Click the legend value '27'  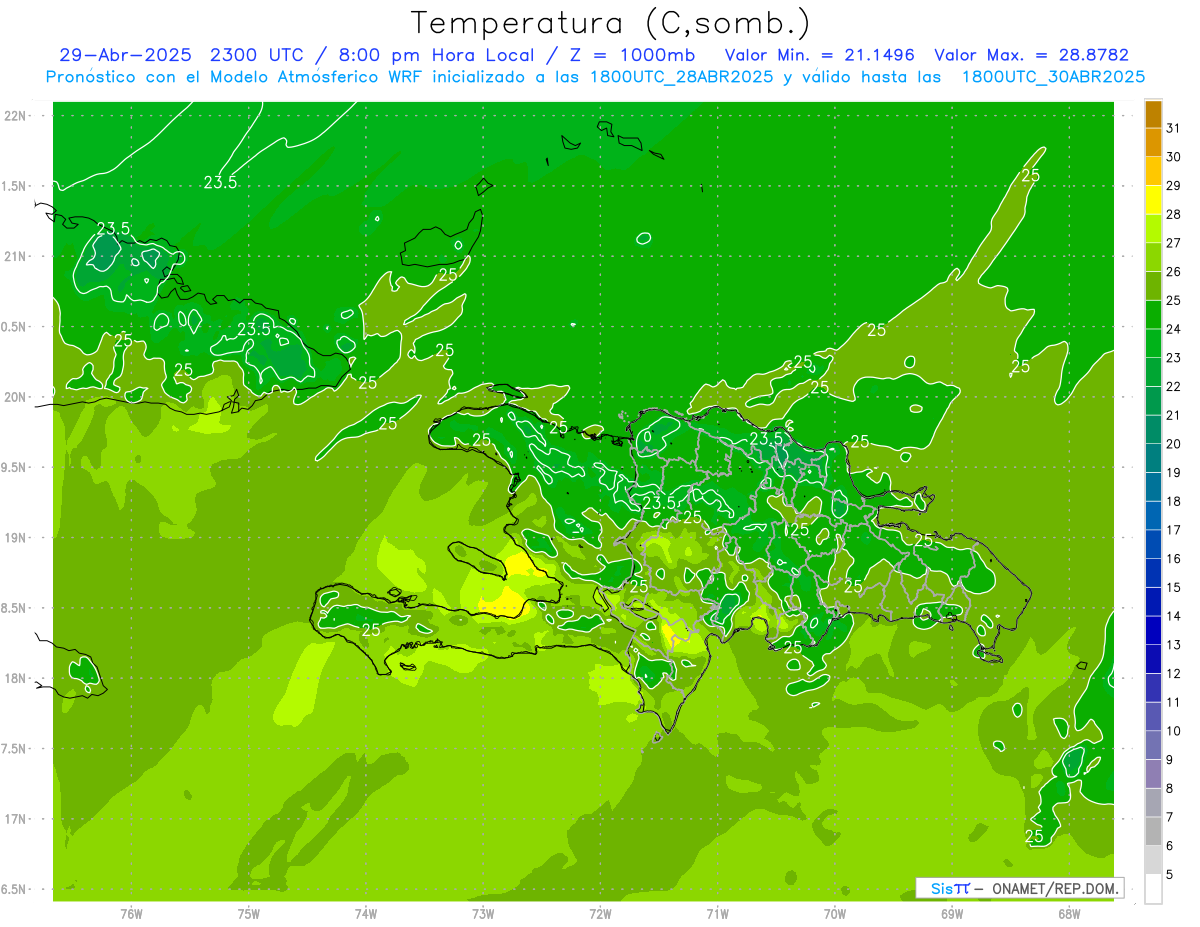tap(1174, 243)
